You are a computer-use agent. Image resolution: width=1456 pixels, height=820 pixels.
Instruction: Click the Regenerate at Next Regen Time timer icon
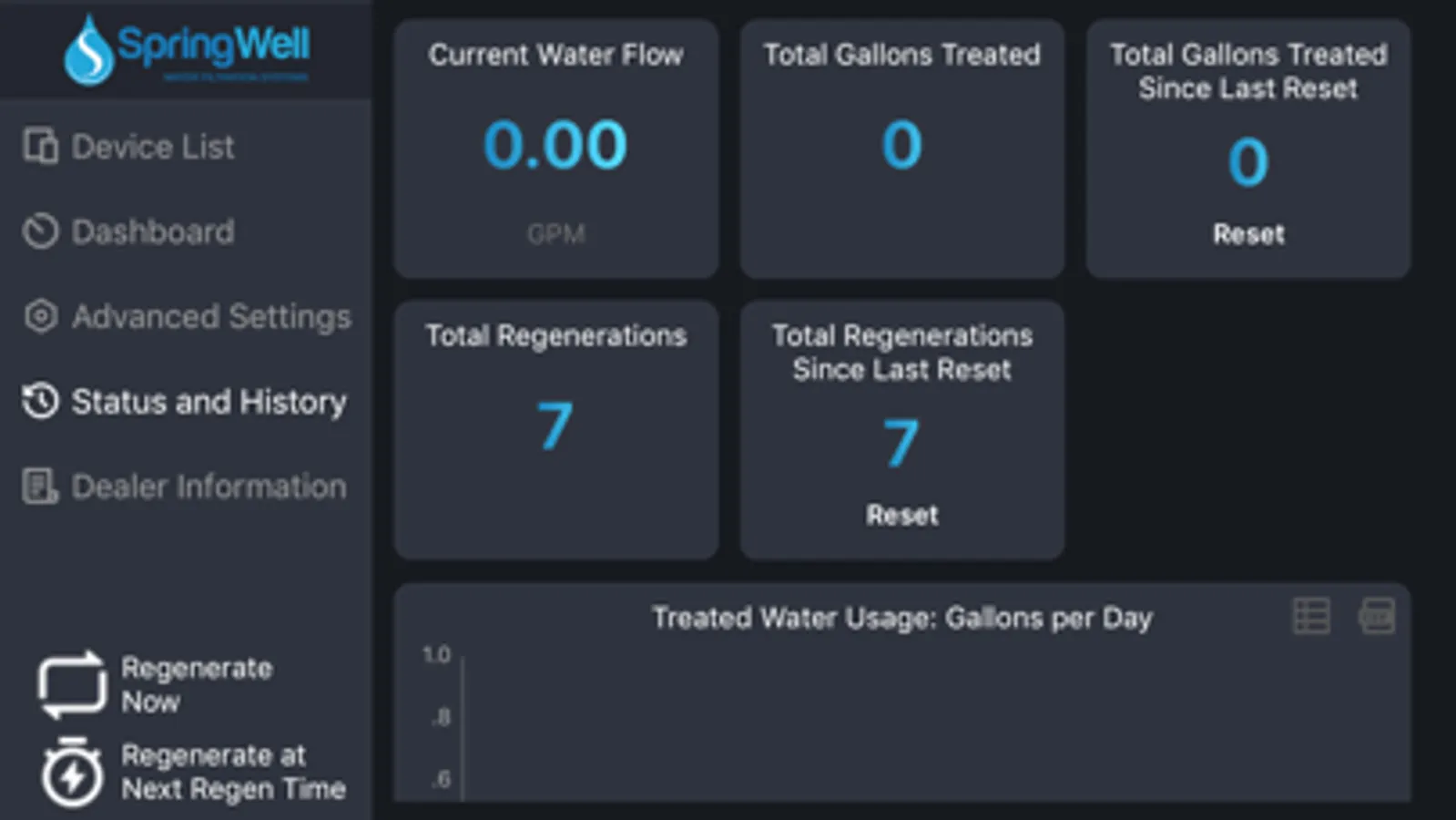coord(71,774)
